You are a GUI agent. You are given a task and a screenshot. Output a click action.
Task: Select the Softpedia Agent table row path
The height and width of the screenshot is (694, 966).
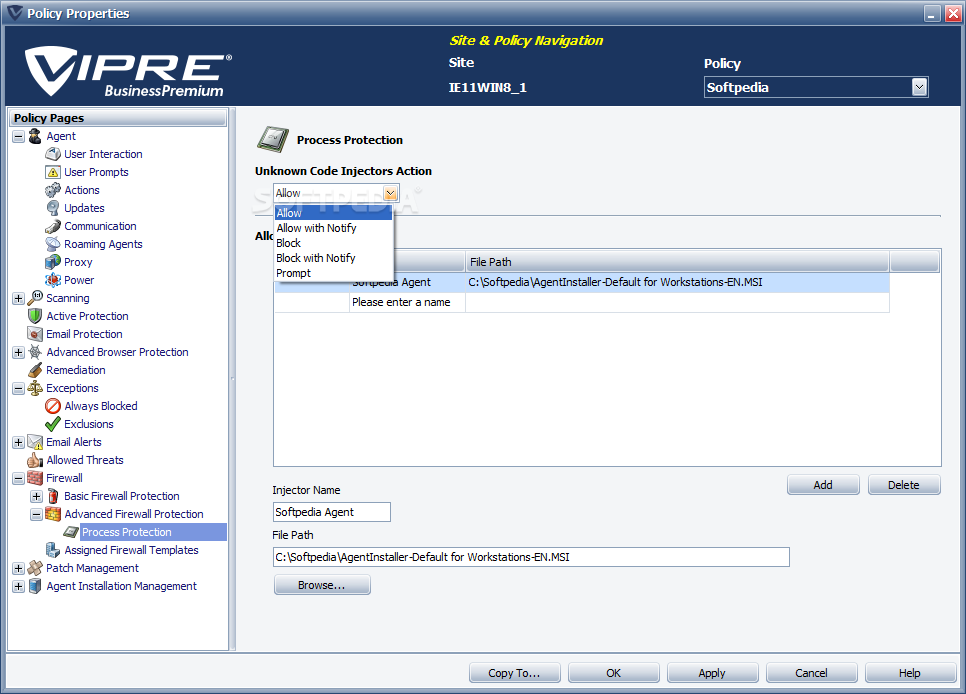[677, 282]
